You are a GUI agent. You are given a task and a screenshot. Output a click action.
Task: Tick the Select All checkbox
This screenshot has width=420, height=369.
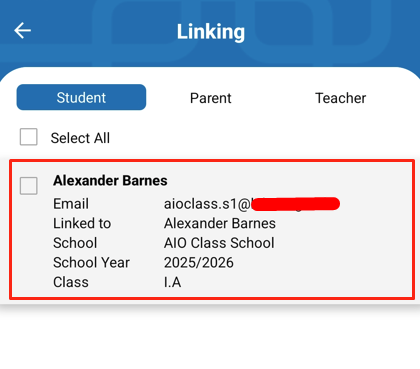point(29,137)
